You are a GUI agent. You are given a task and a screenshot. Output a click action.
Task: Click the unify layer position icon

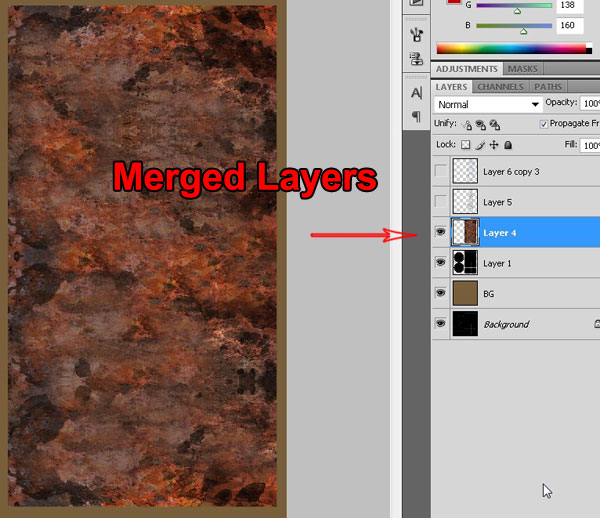tap(467, 124)
